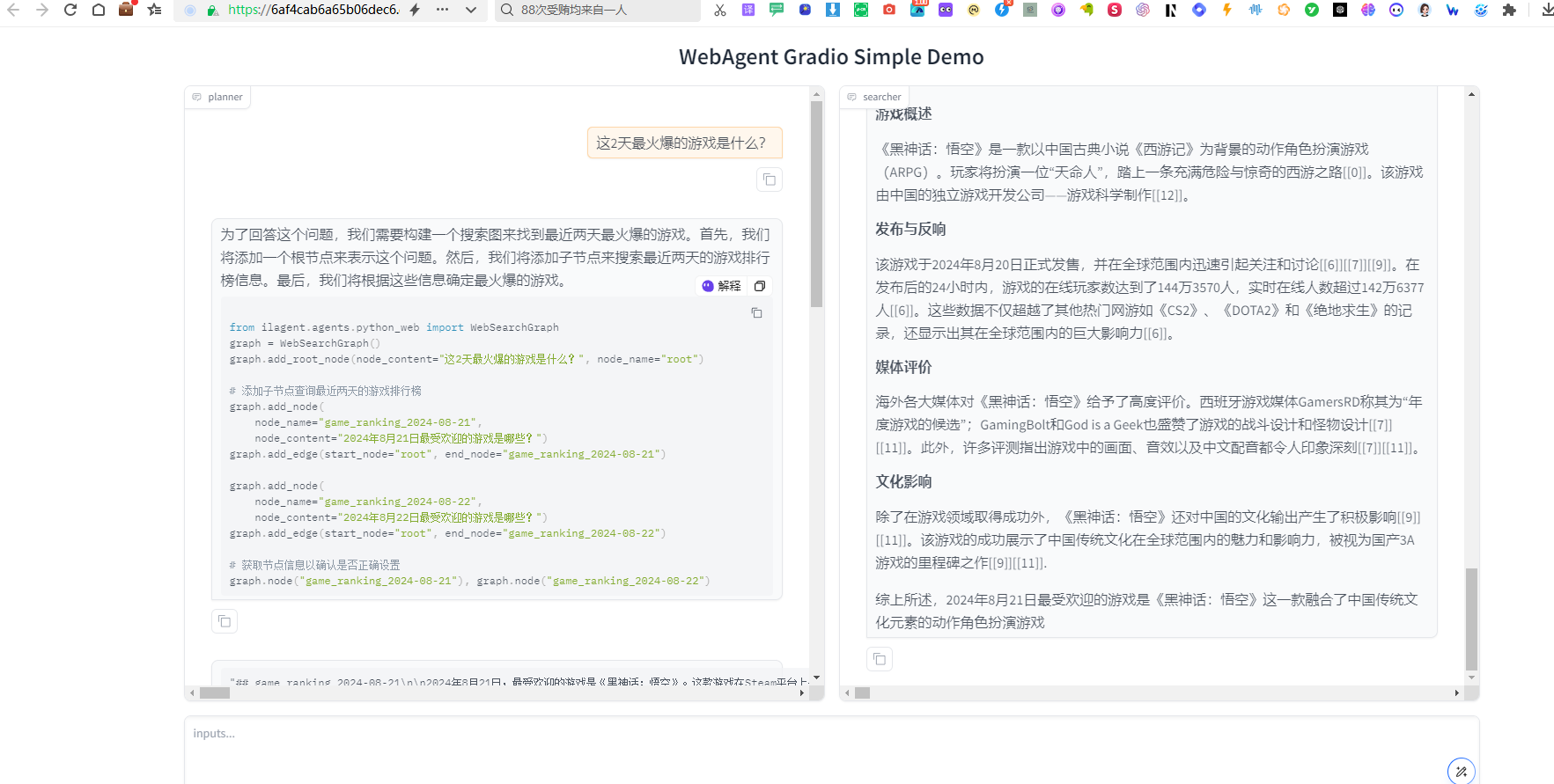Screen dimensions: 1554x784
Task: Click the searcher panel horizontal scrollbar thumb
Action: (863, 692)
